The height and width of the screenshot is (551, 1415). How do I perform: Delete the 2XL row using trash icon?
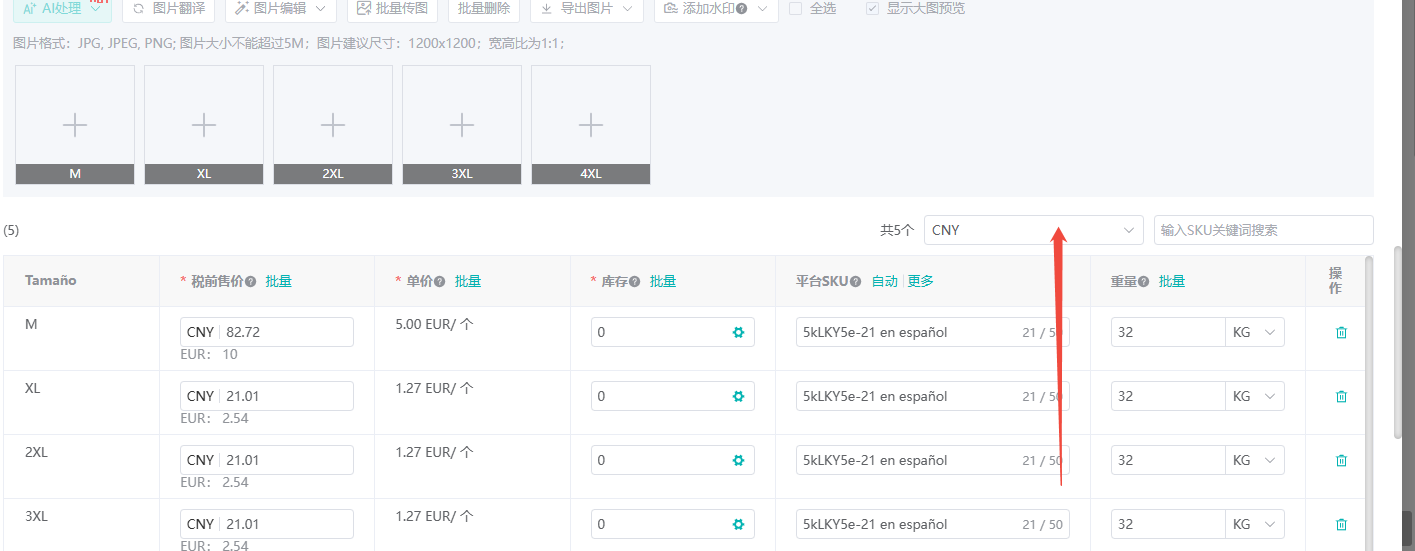click(1341, 460)
